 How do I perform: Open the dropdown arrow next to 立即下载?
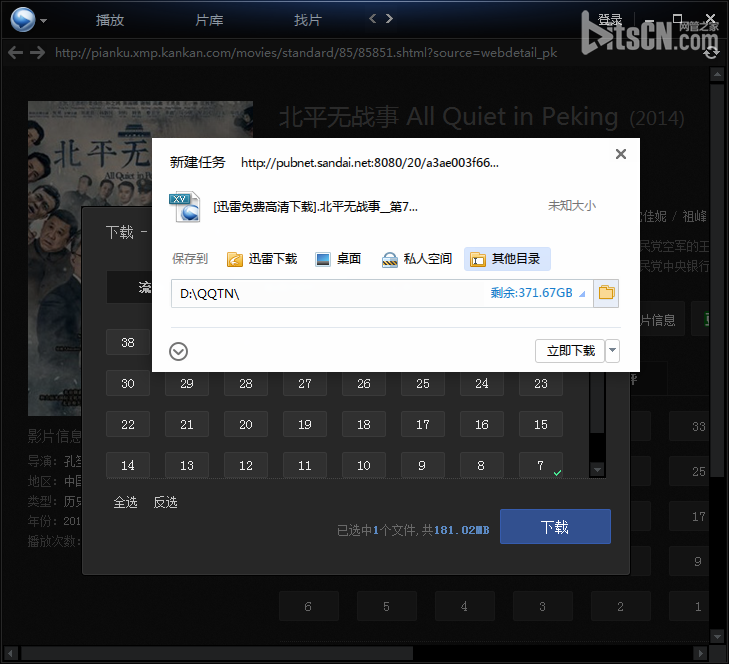tap(612, 351)
